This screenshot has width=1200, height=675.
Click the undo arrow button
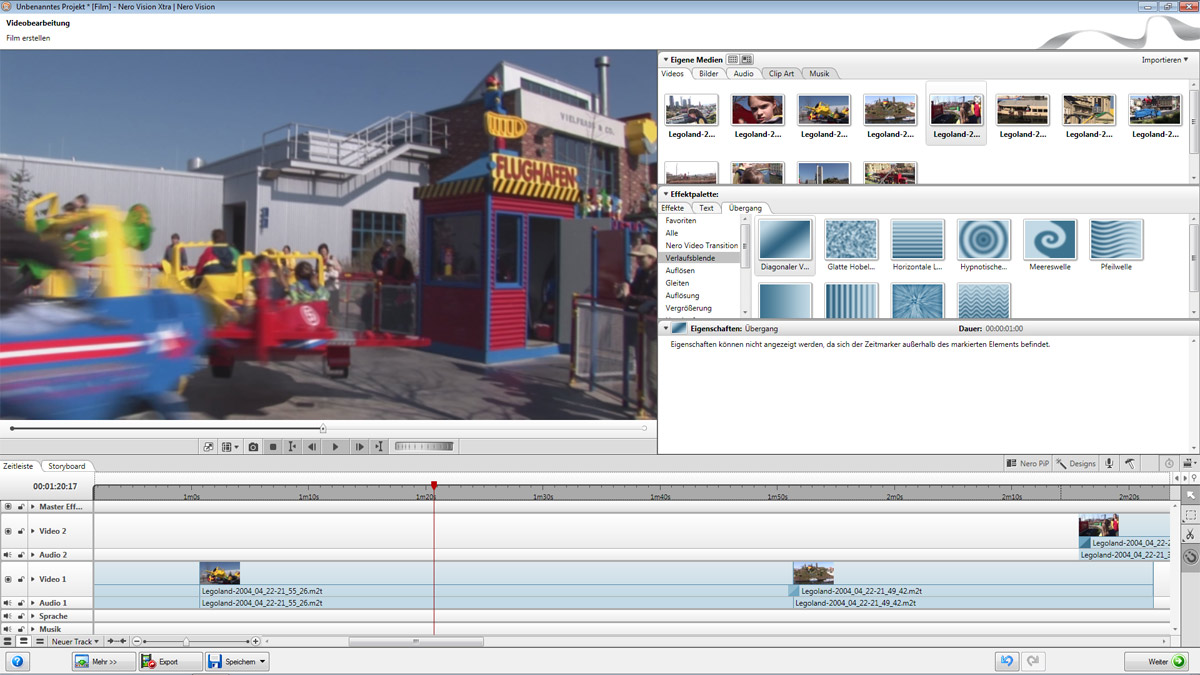click(1006, 661)
